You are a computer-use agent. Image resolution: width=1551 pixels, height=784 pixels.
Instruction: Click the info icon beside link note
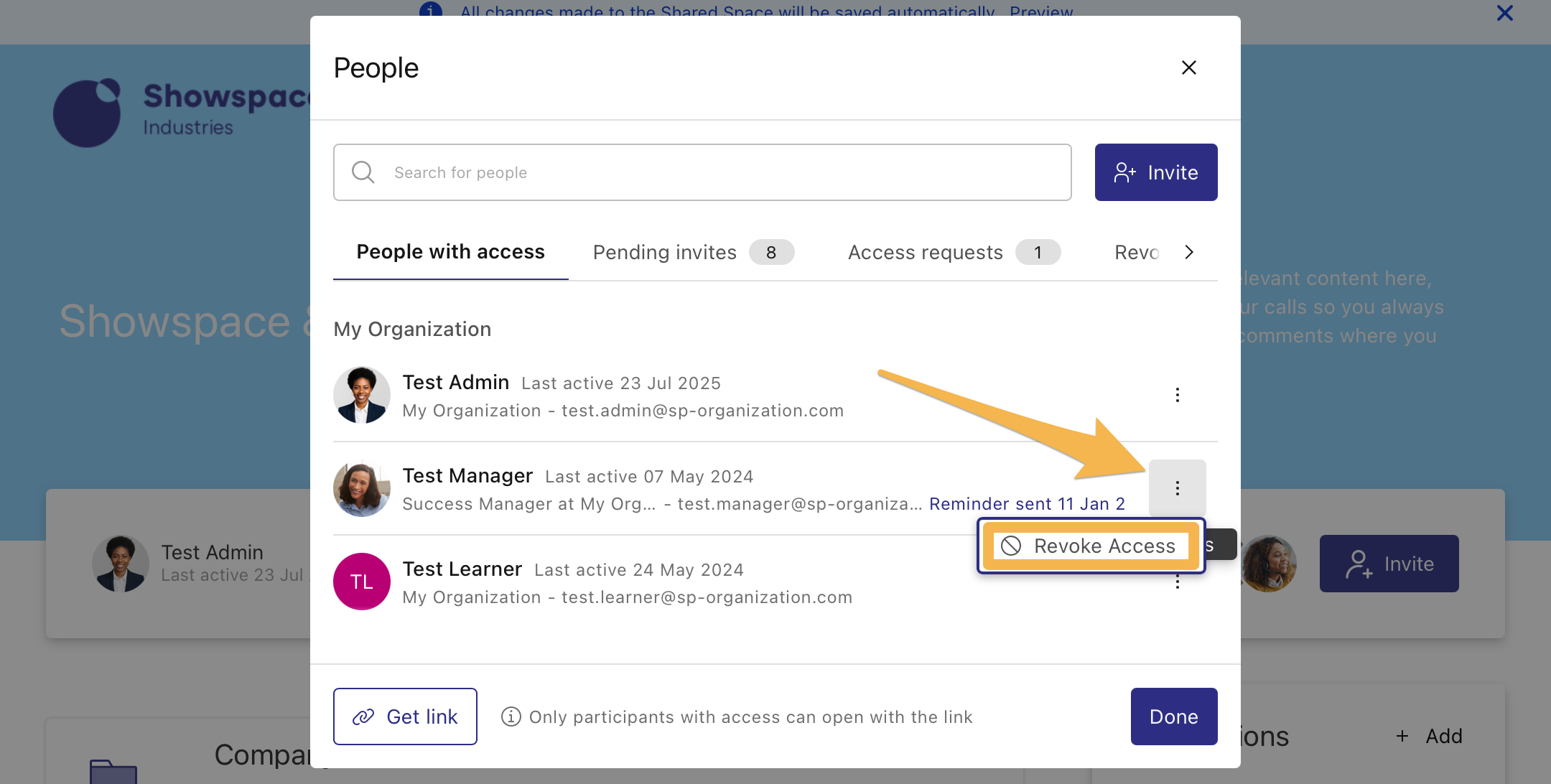(x=511, y=717)
